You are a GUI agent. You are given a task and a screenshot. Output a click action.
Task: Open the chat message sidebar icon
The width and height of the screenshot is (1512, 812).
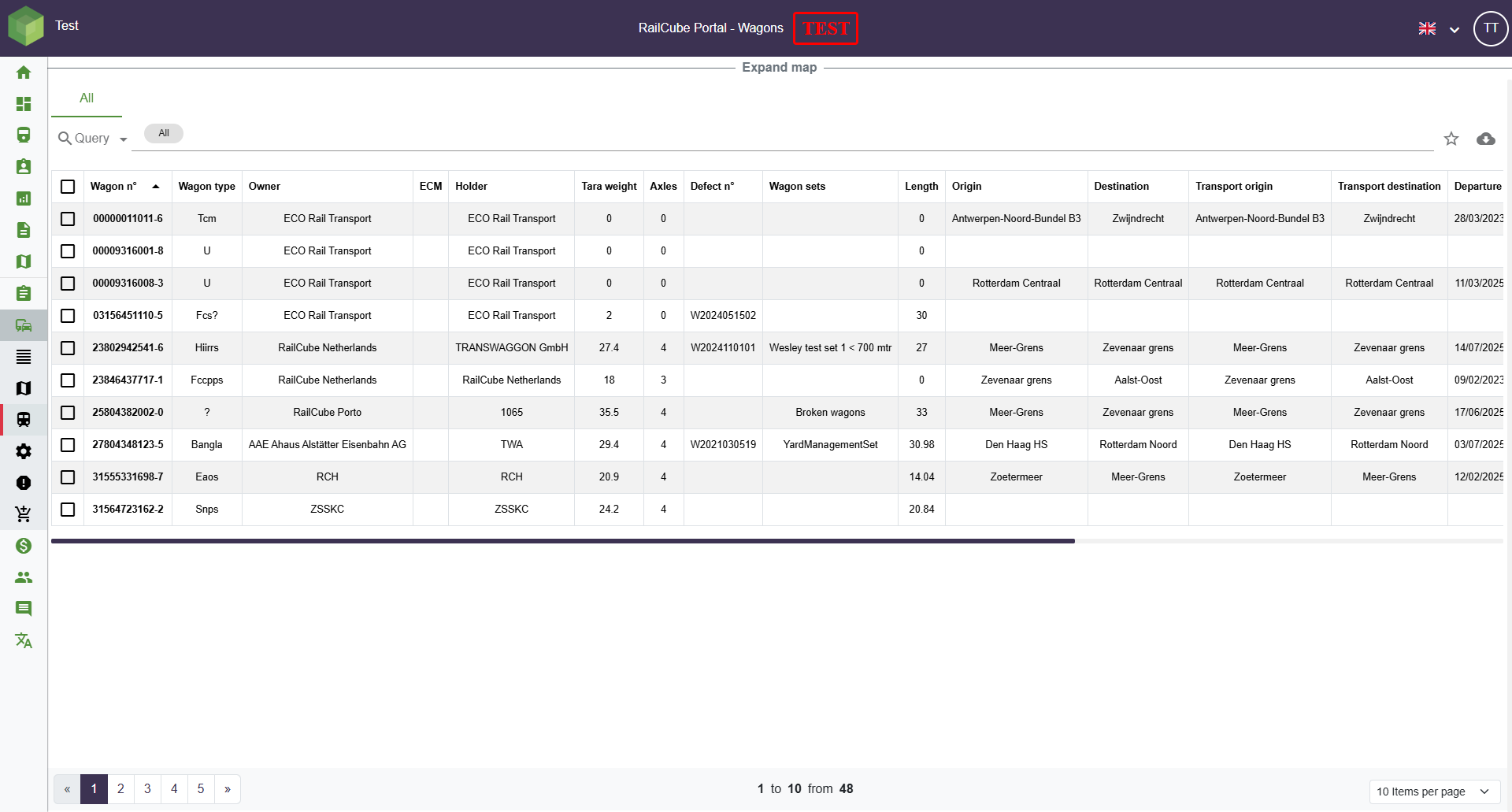[x=24, y=609]
